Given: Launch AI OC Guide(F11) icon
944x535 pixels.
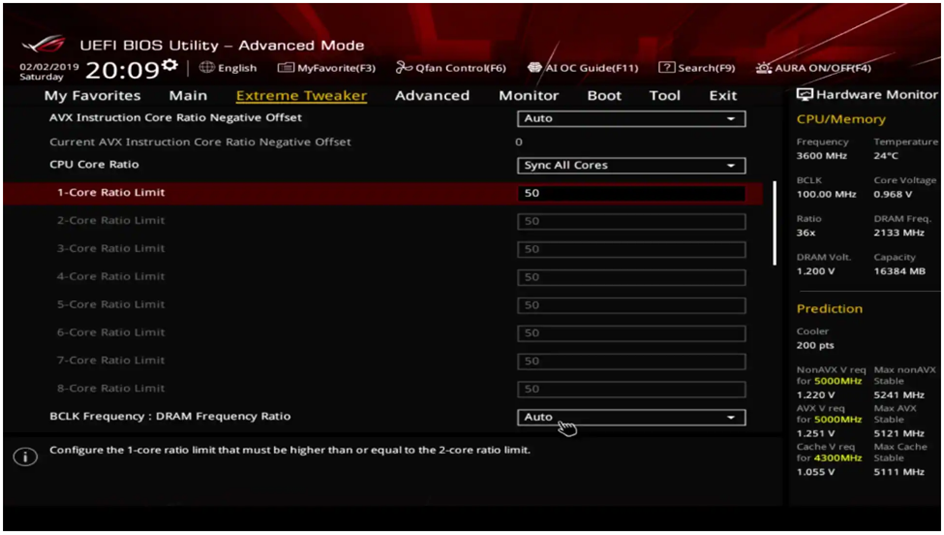Looking at the screenshot, I should tap(534, 67).
